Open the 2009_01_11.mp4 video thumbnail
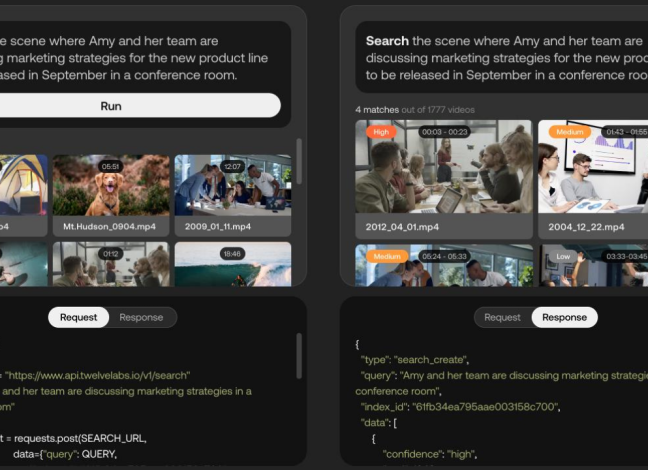The height and width of the screenshot is (470, 648). (x=233, y=185)
